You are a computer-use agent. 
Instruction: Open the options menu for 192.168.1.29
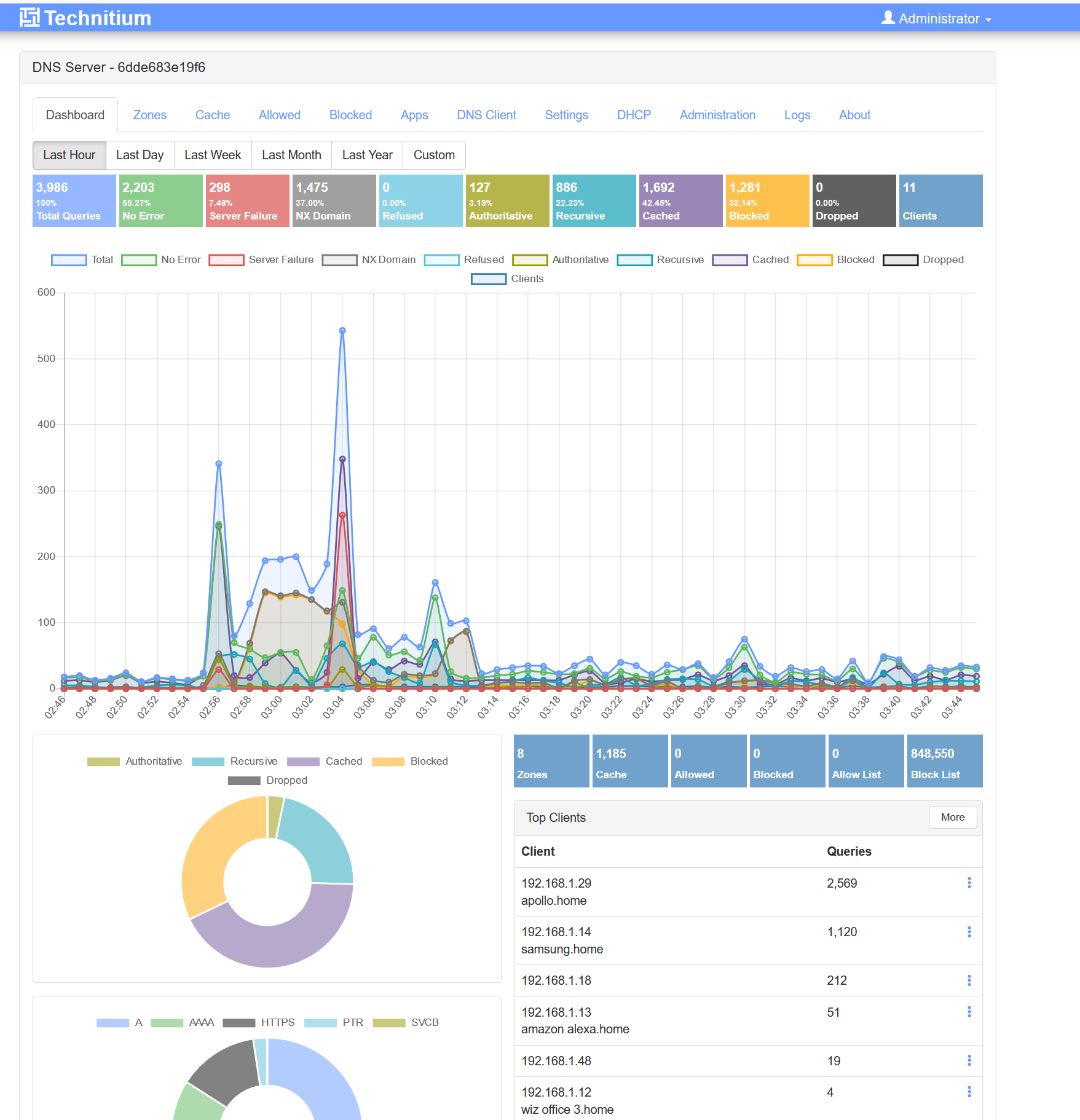pos(969,883)
